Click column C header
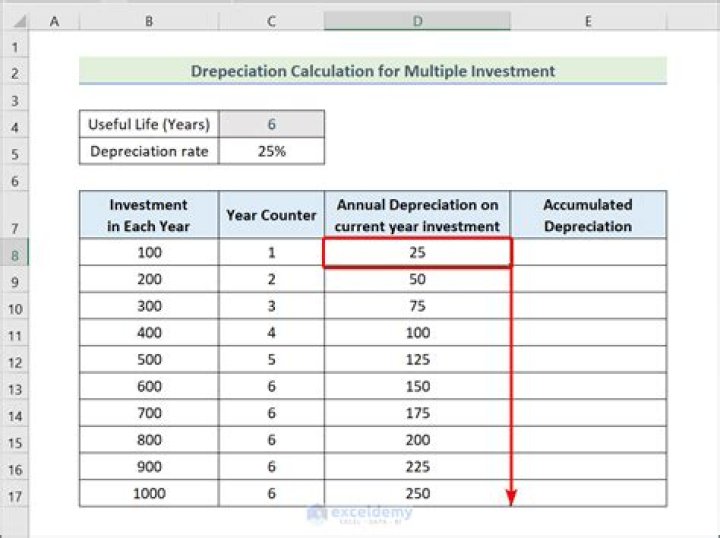The image size is (720, 538). [271, 21]
